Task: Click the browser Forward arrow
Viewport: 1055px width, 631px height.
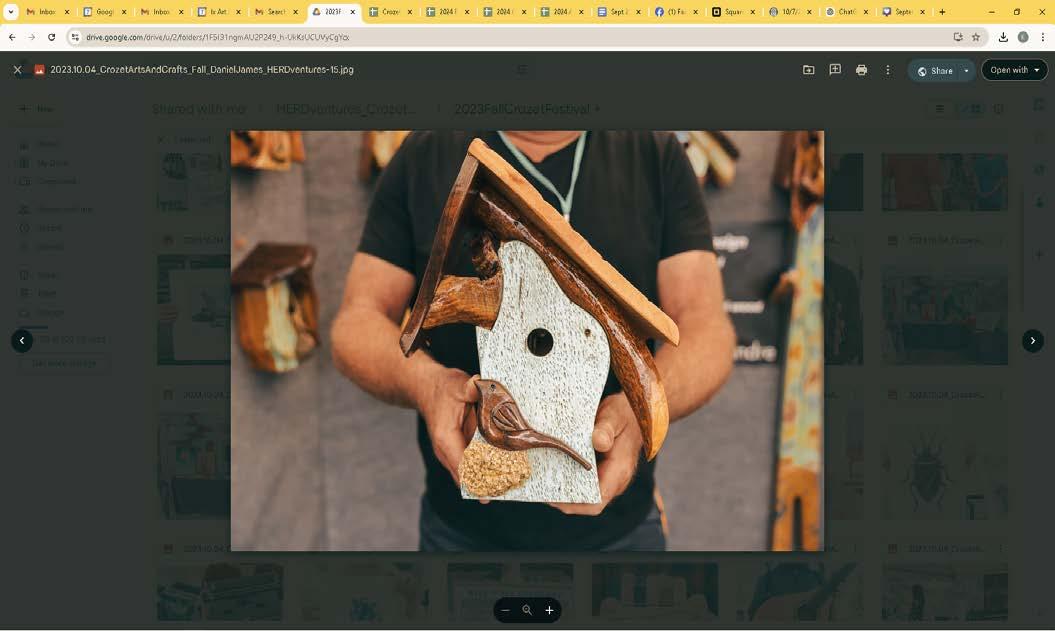Action: pyautogui.click(x=32, y=37)
